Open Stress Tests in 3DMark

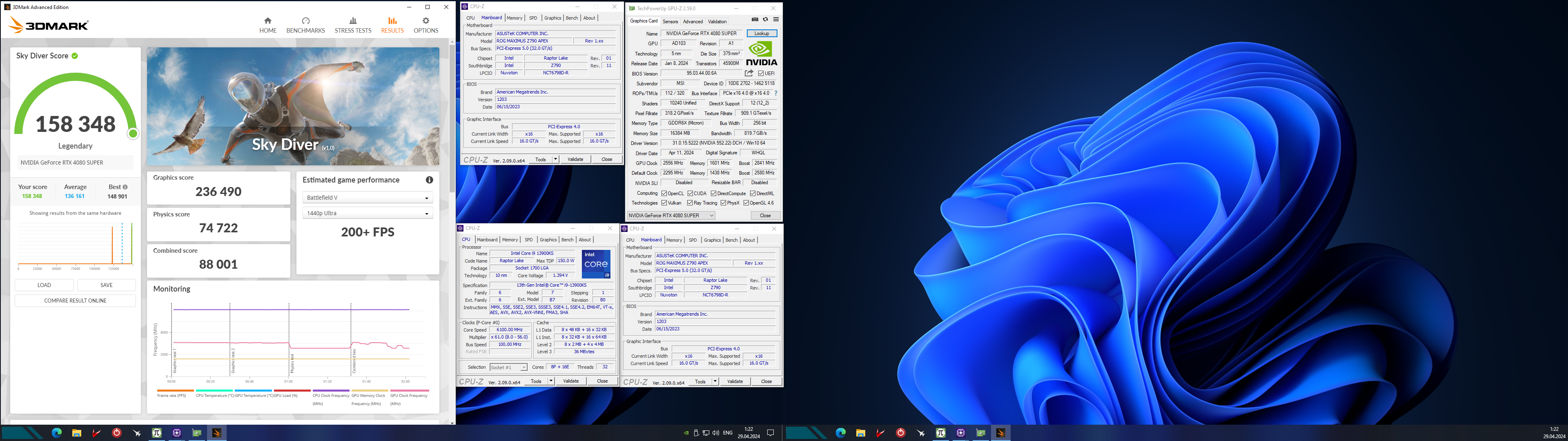[x=352, y=25]
